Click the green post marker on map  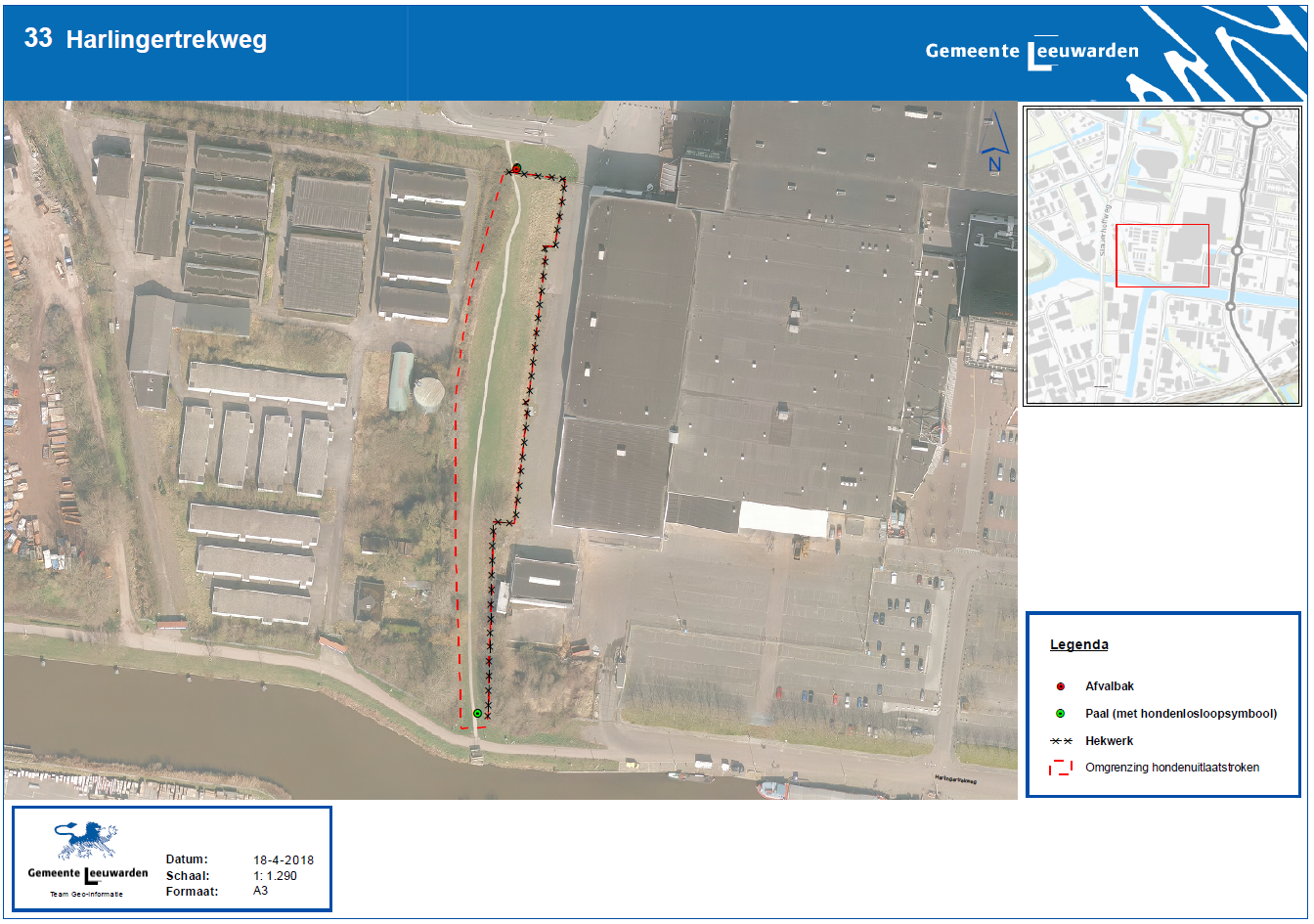point(477,713)
